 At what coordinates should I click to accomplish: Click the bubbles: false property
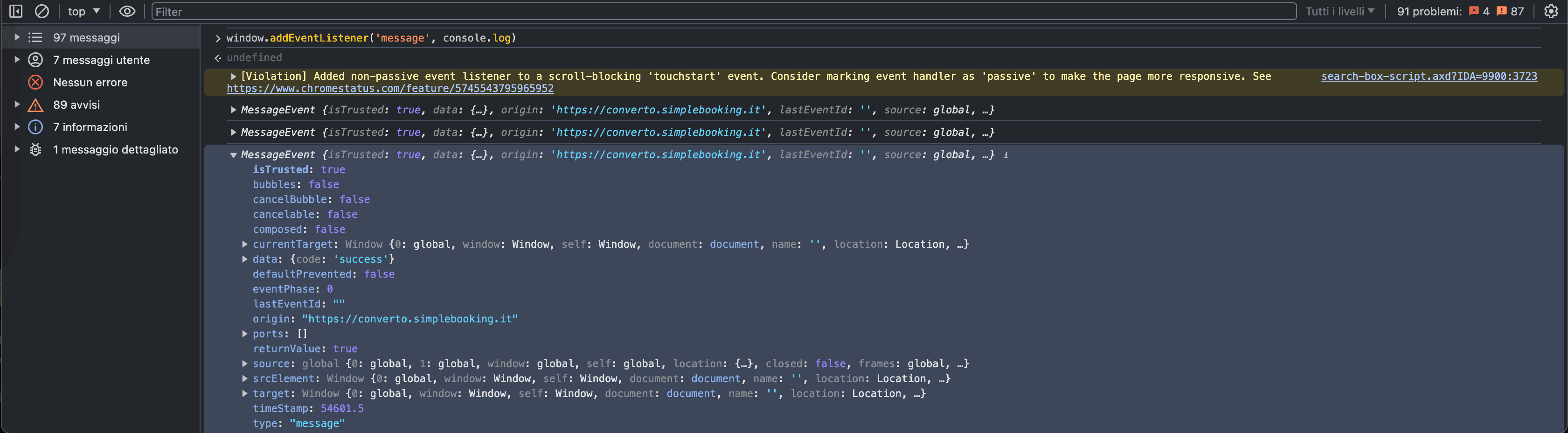click(x=296, y=184)
